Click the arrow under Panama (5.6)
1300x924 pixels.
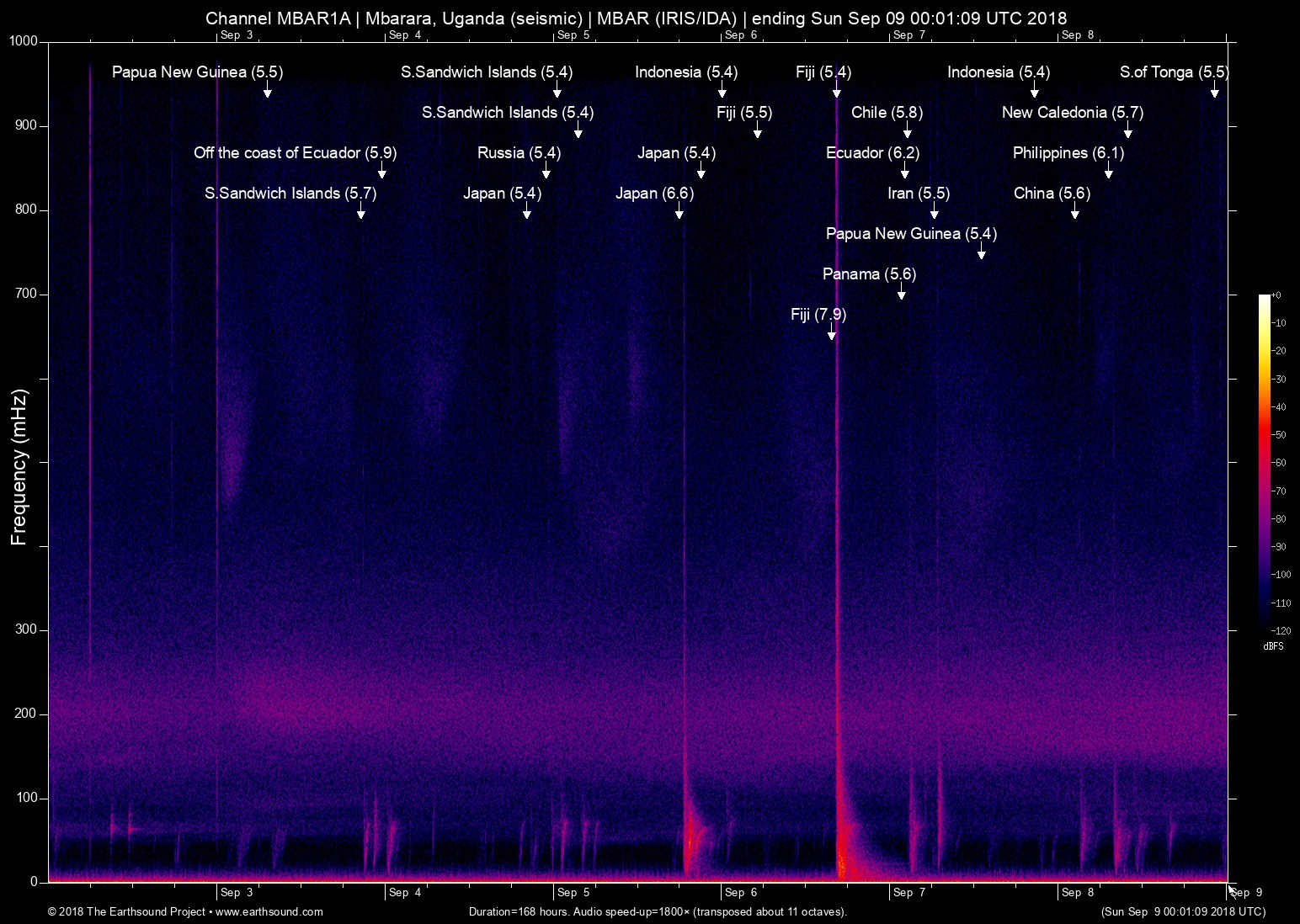(902, 291)
